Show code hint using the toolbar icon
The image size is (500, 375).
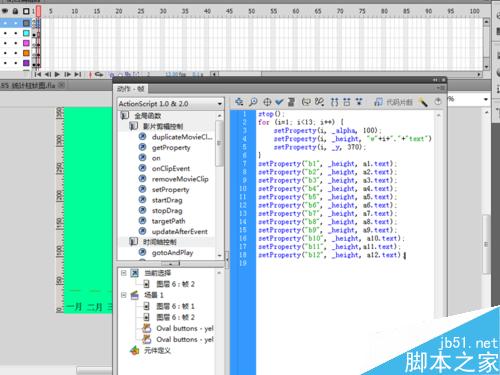pos(306,102)
